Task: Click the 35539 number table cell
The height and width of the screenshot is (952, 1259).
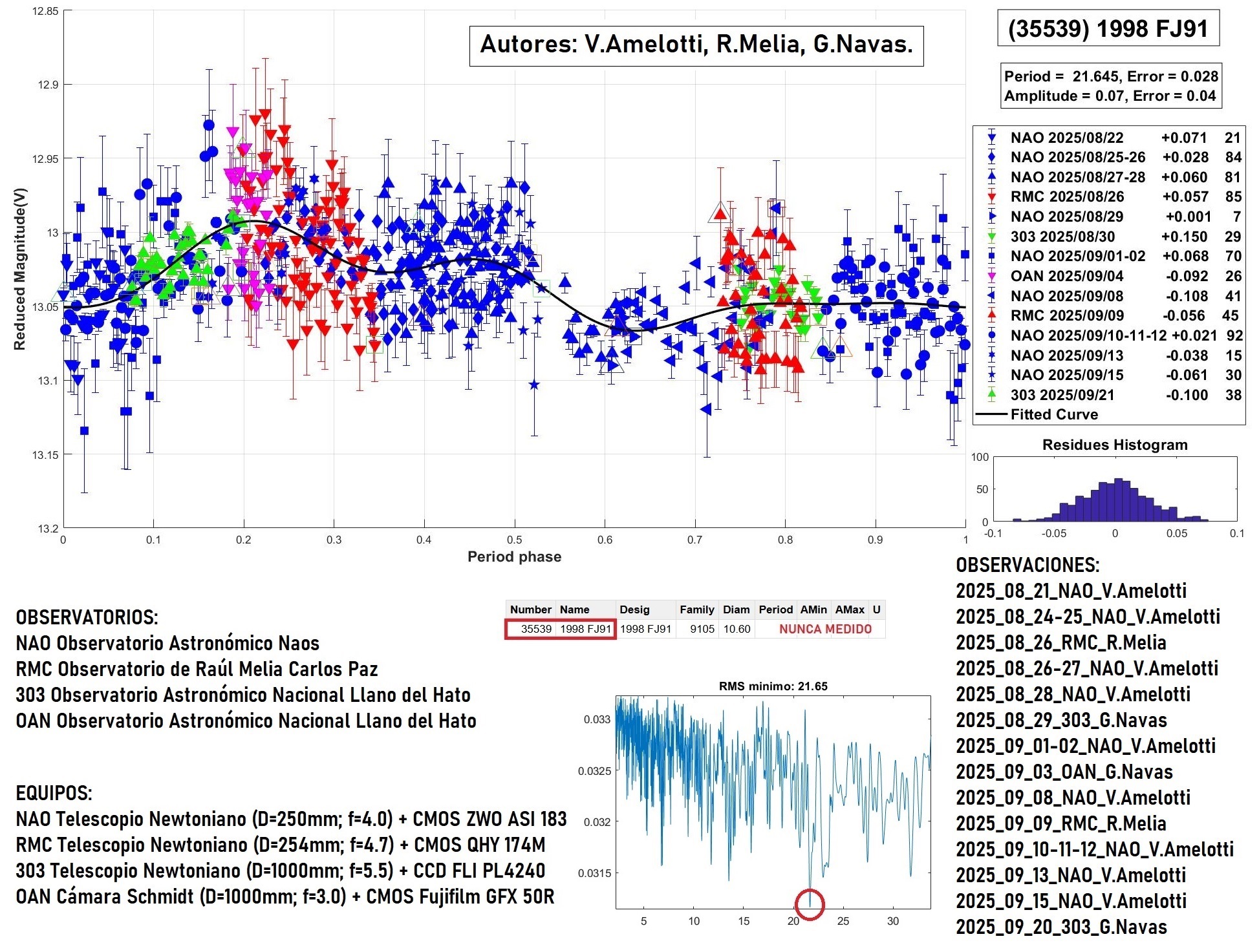Action: coord(535,629)
